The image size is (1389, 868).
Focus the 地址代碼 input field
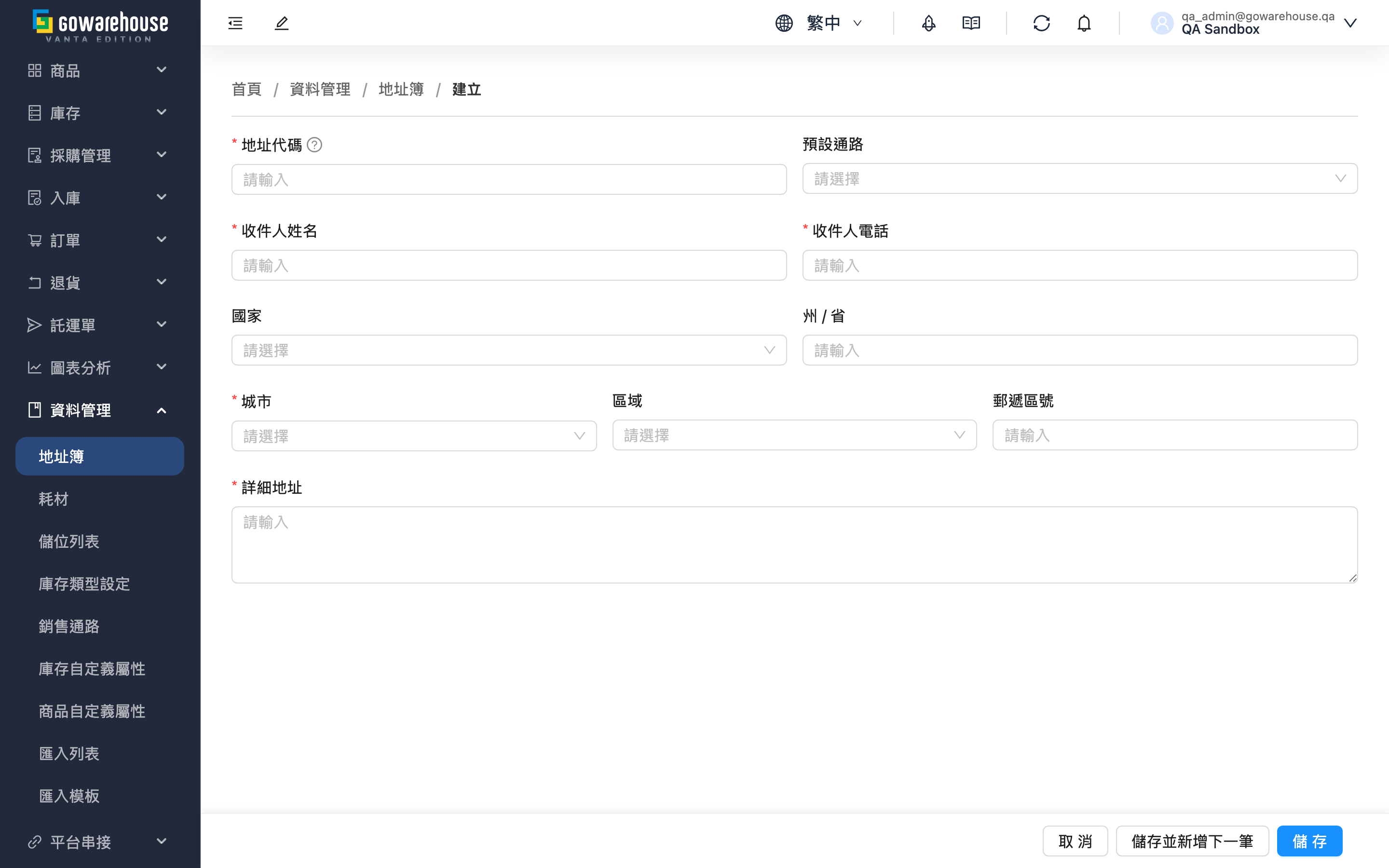click(508, 180)
